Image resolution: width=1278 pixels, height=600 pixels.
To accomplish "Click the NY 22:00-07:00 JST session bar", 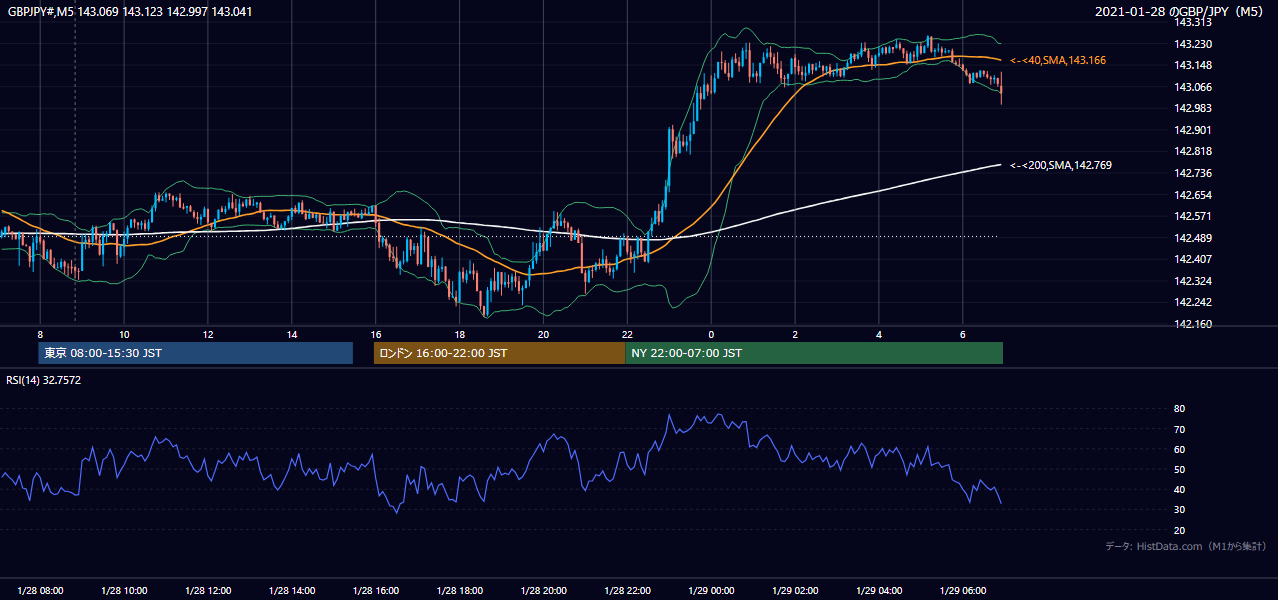I will (814, 353).
